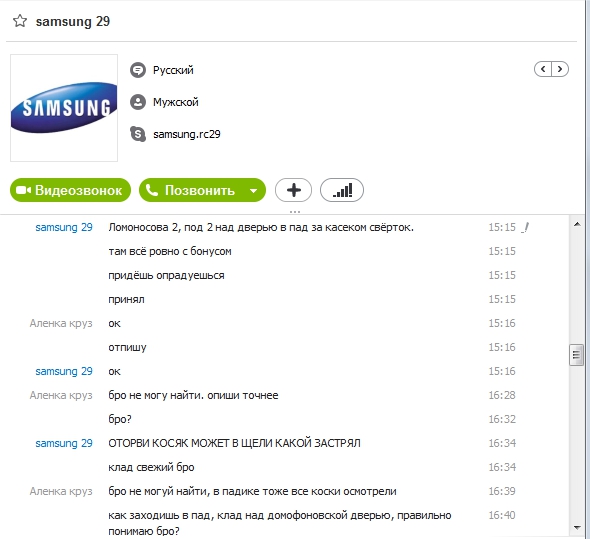The width and height of the screenshot is (590, 539).
Task: Toggle the favorite star next to samsung 29
Action: click(x=20, y=21)
